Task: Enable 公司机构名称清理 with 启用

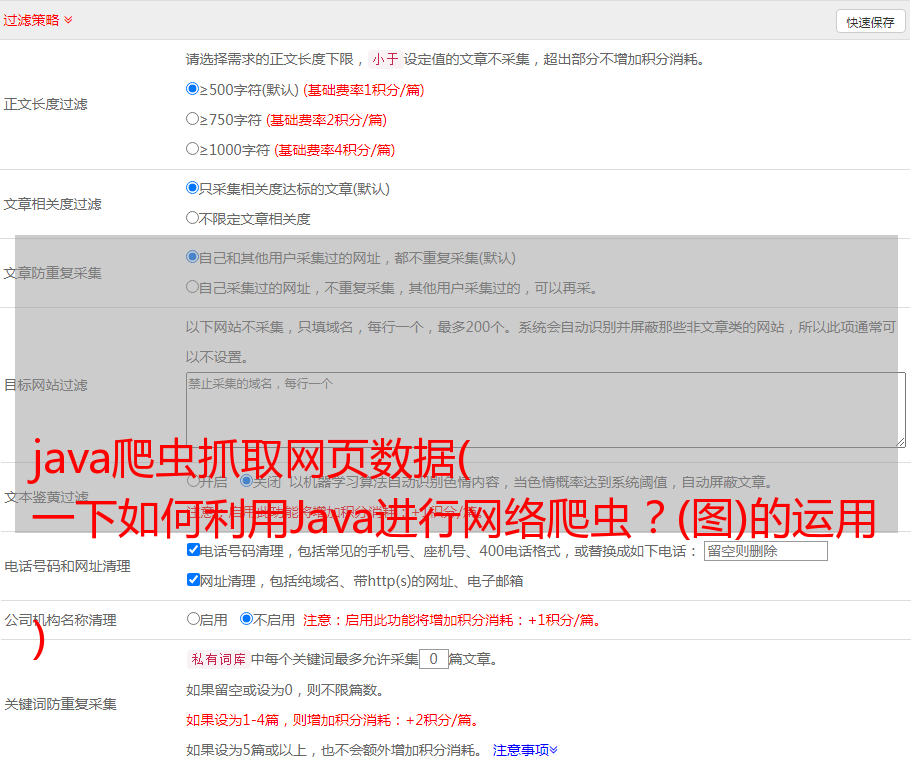Action: click(x=193, y=619)
